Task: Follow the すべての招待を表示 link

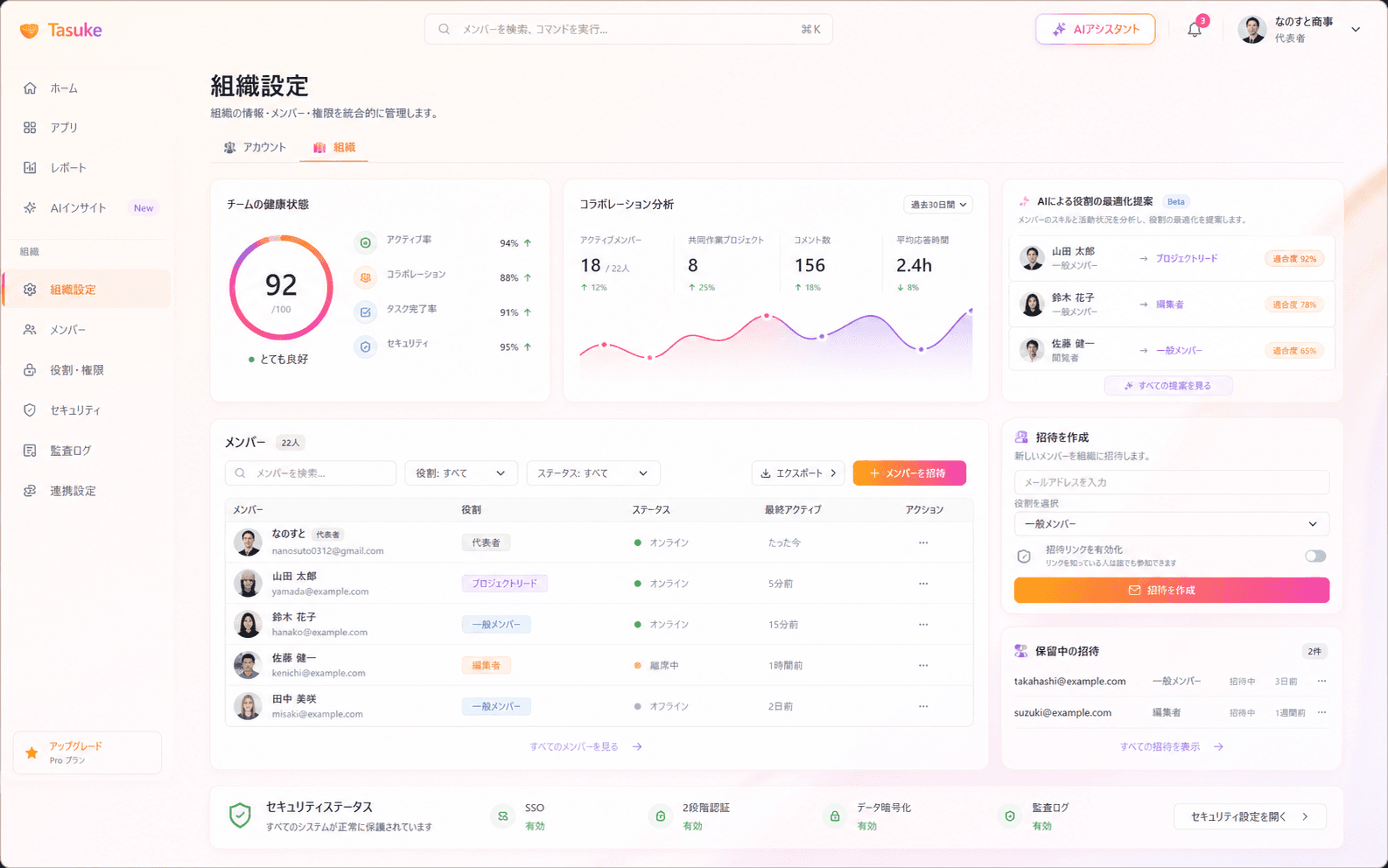Action: (x=1172, y=747)
